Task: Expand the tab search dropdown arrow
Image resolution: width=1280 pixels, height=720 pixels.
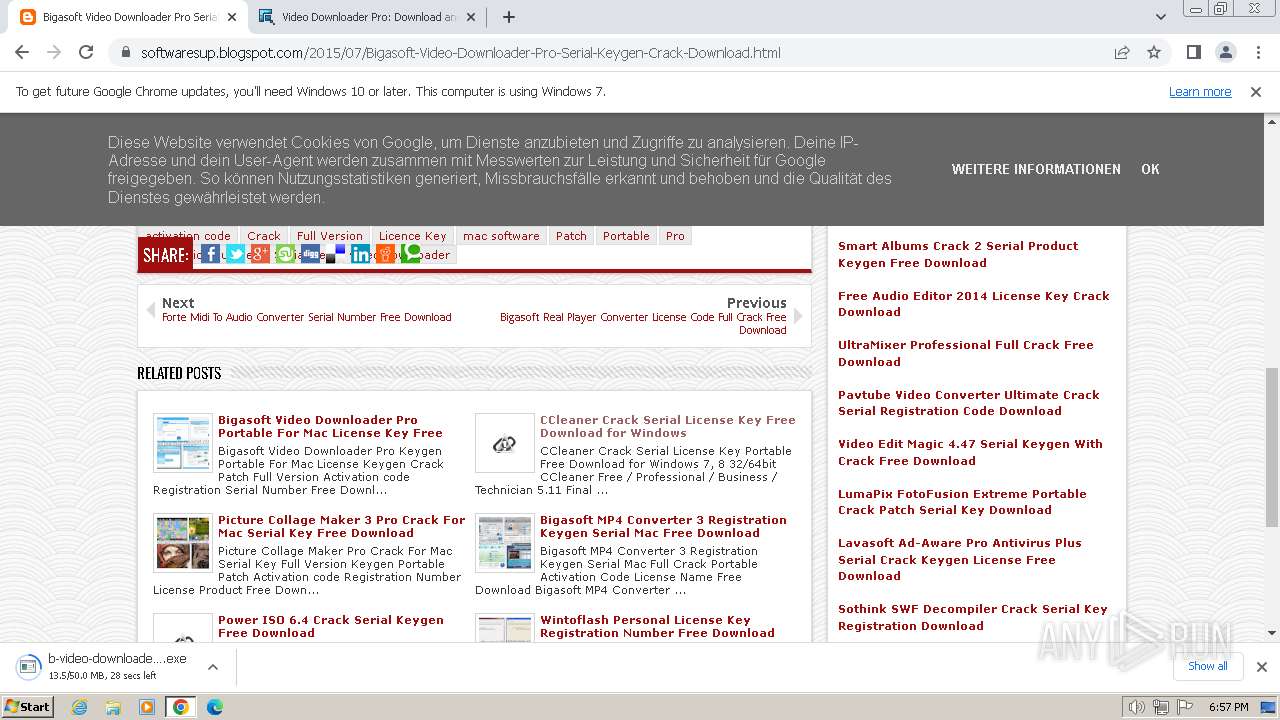Action: click(1161, 17)
